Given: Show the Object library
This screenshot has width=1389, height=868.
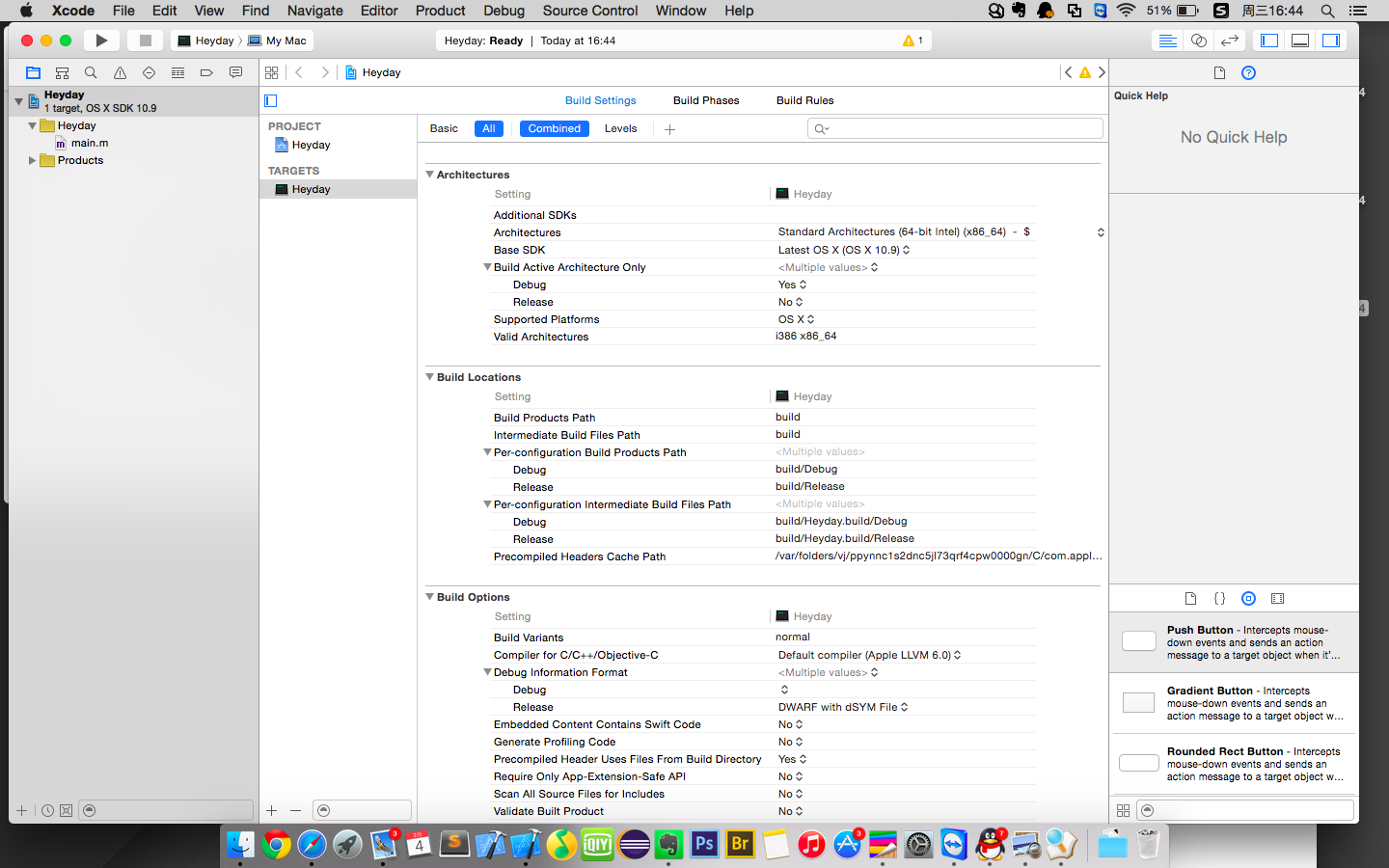Looking at the screenshot, I should point(1248,598).
